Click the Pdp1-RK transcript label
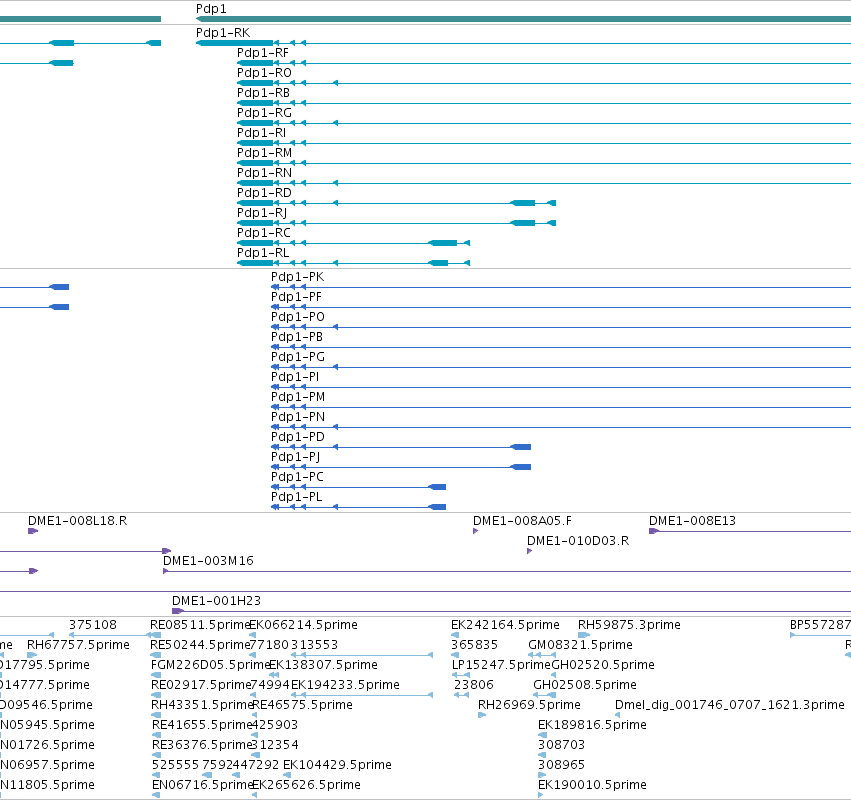Screen dimensions: 851x800 (223, 33)
